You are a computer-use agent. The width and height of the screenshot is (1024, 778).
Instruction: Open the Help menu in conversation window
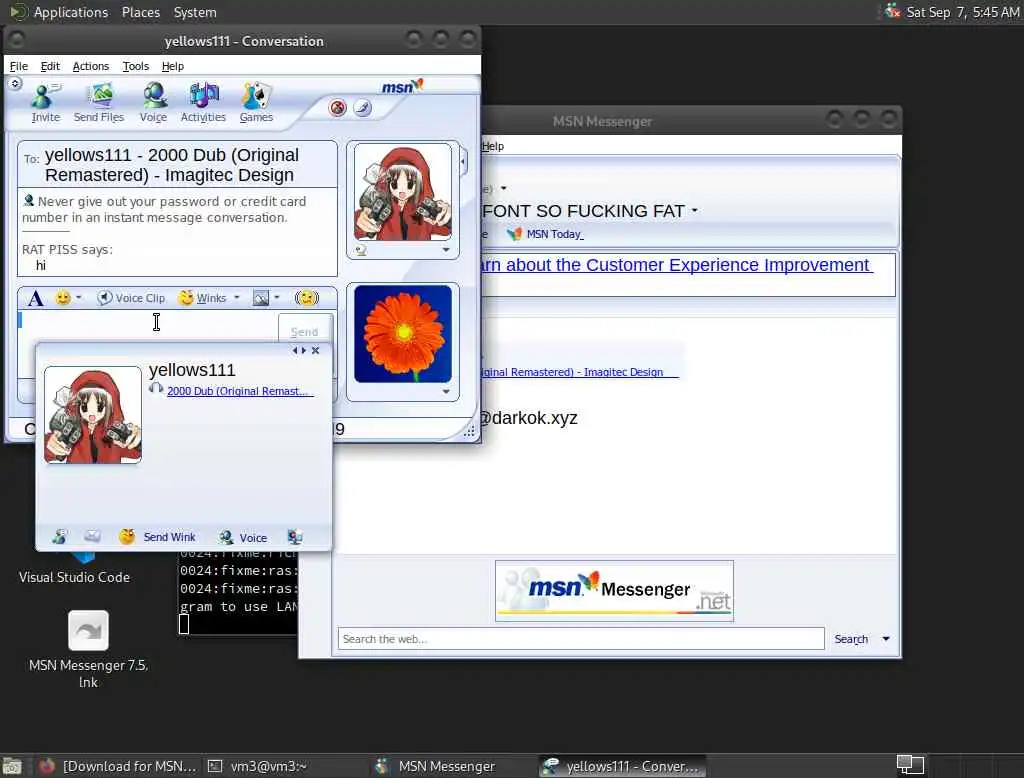[x=173, y=66]
